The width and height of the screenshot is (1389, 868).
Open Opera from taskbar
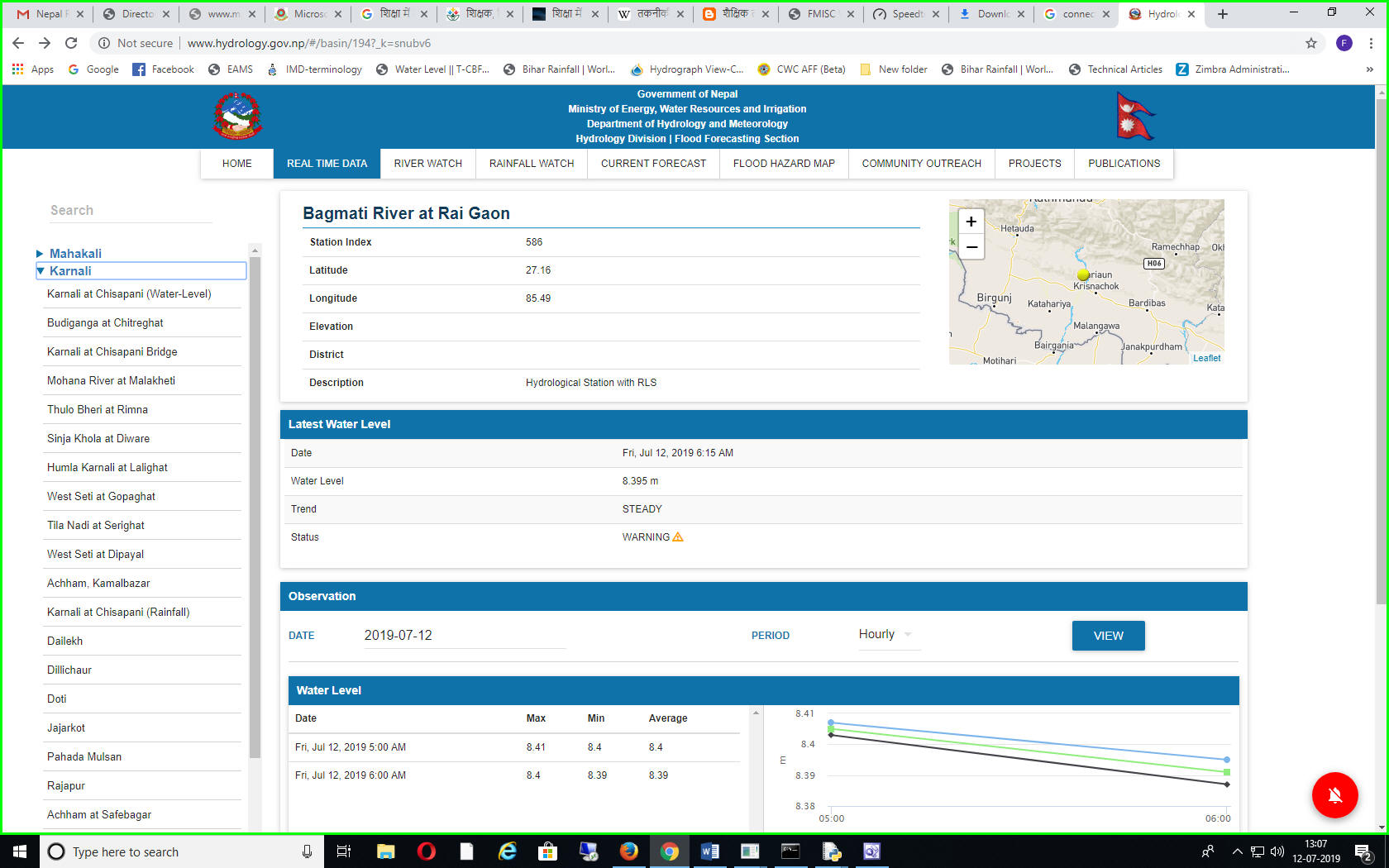tap(427, 851)
